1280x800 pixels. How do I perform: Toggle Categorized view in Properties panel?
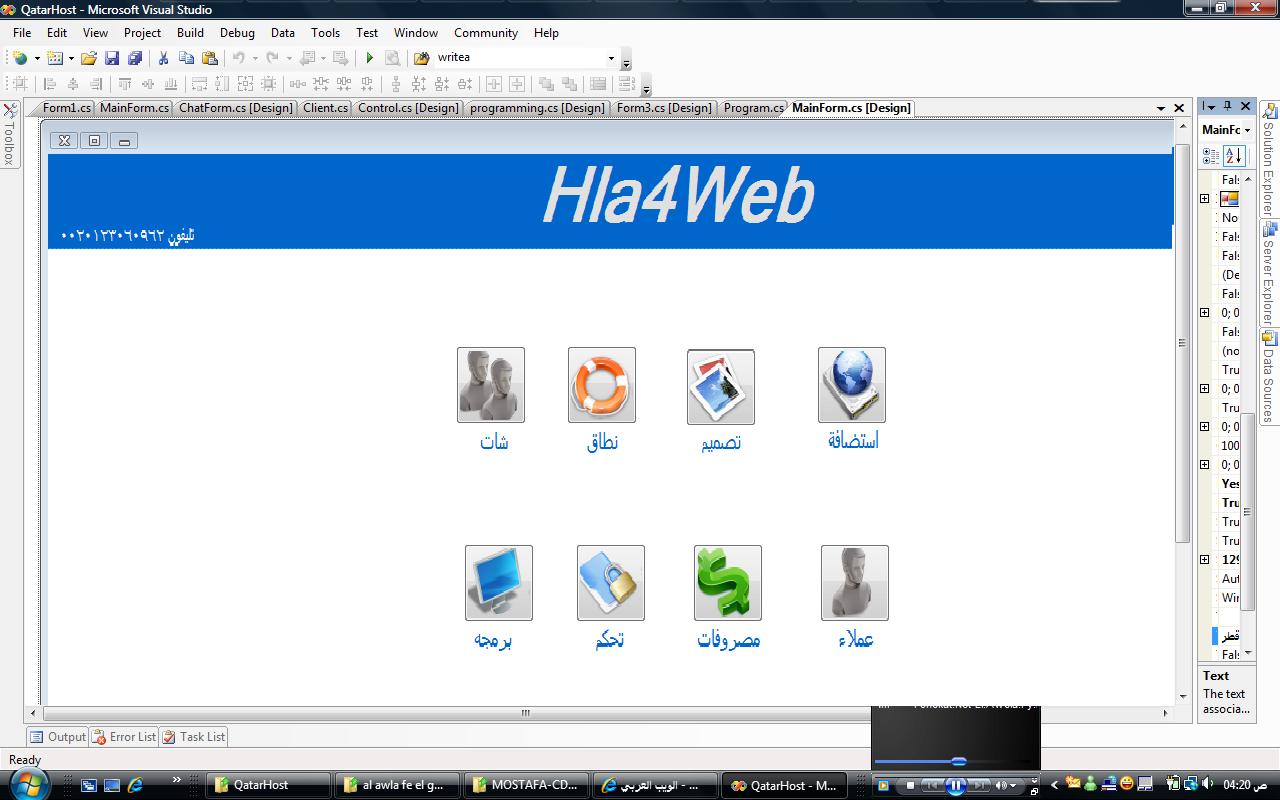(1211, 156)
